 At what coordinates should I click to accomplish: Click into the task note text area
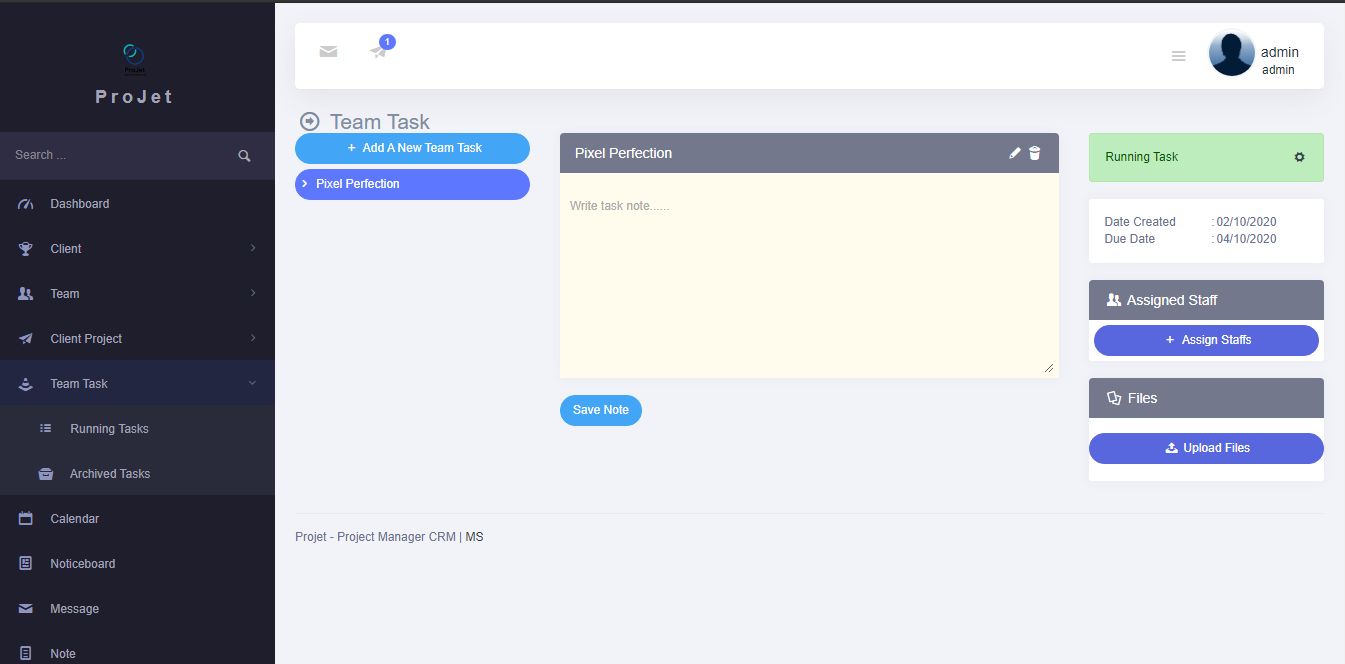pos(809,276)
